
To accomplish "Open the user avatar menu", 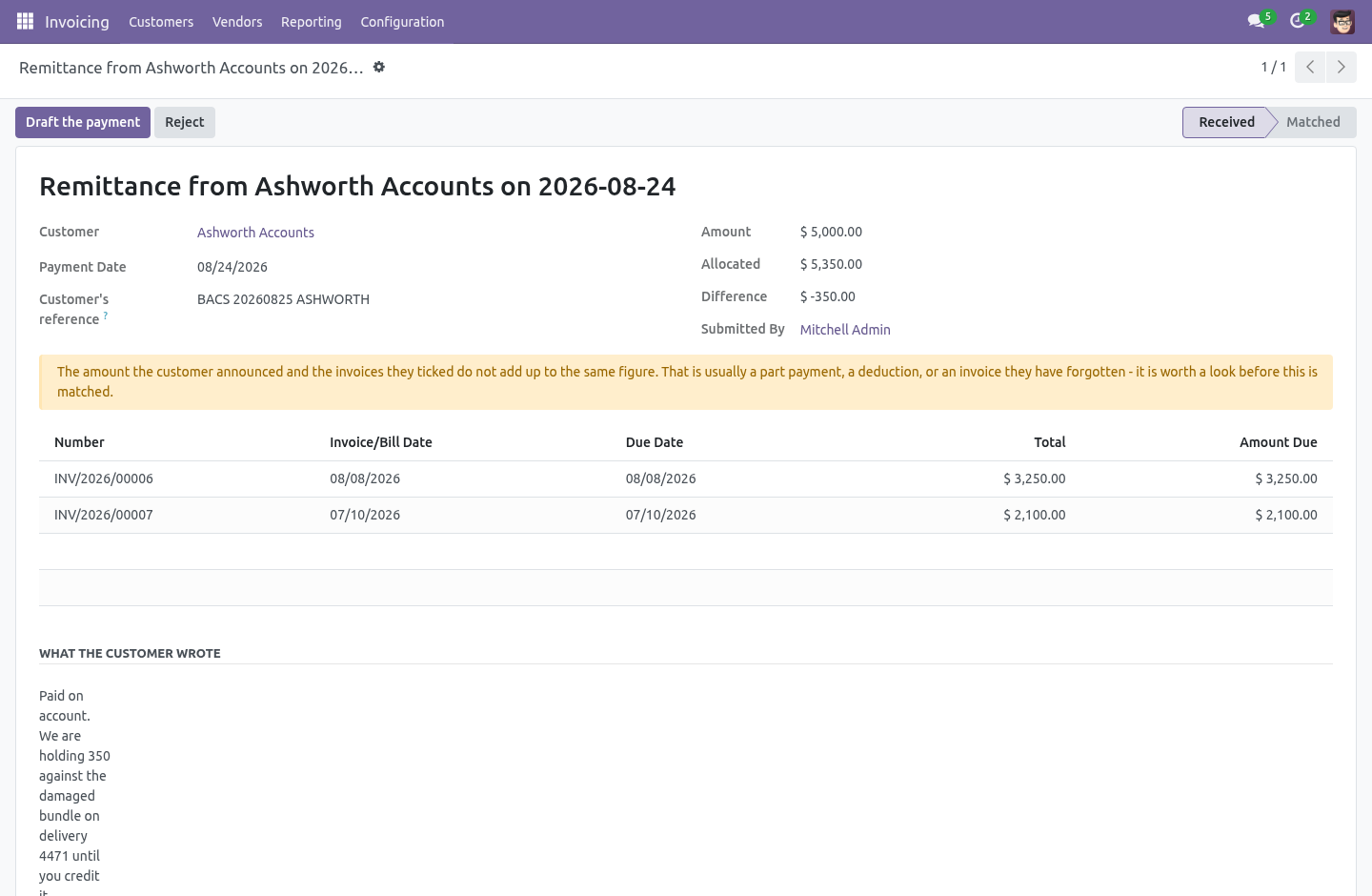I will coord(1342,21).
